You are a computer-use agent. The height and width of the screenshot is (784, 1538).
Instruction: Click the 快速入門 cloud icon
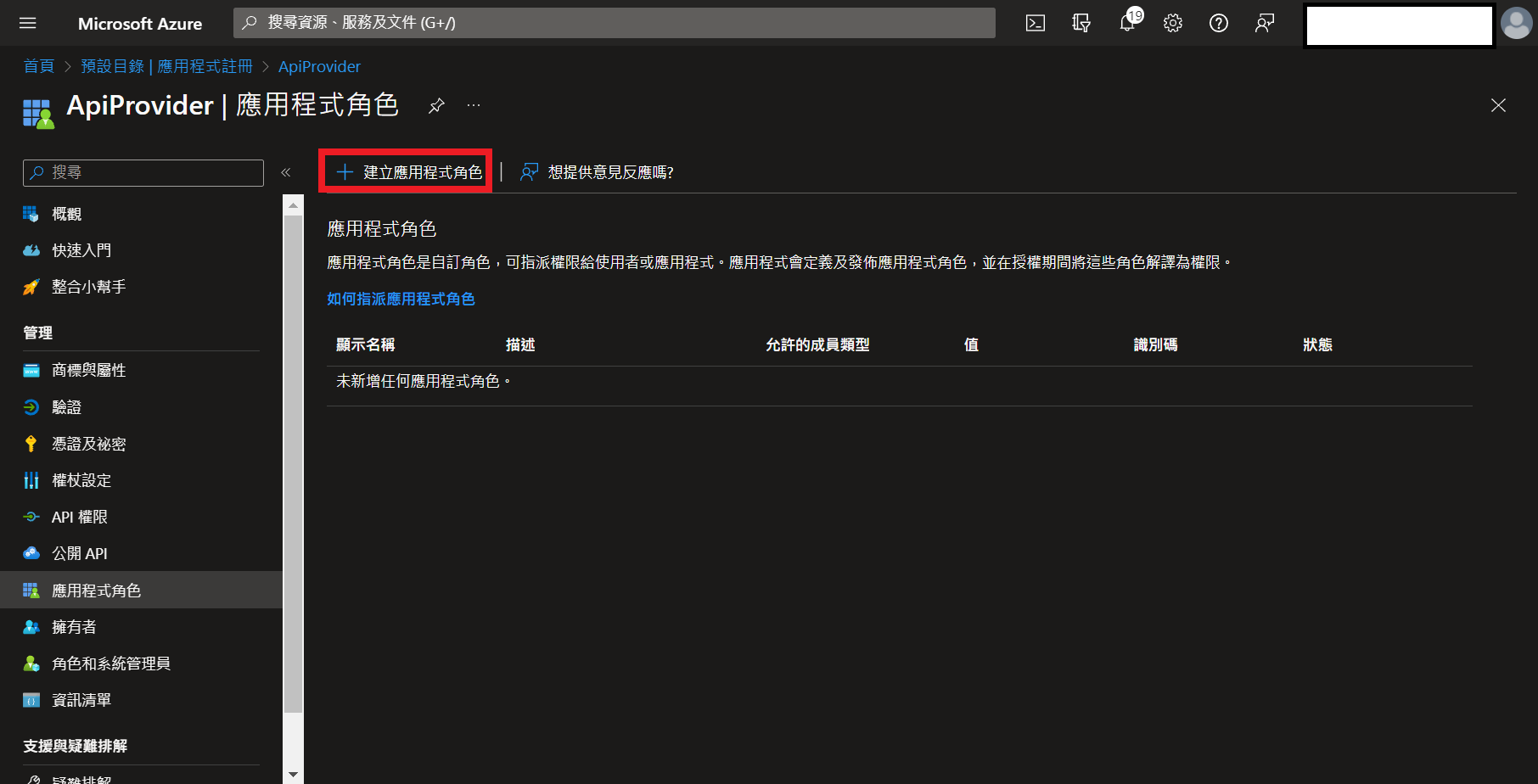click(31, 250)
